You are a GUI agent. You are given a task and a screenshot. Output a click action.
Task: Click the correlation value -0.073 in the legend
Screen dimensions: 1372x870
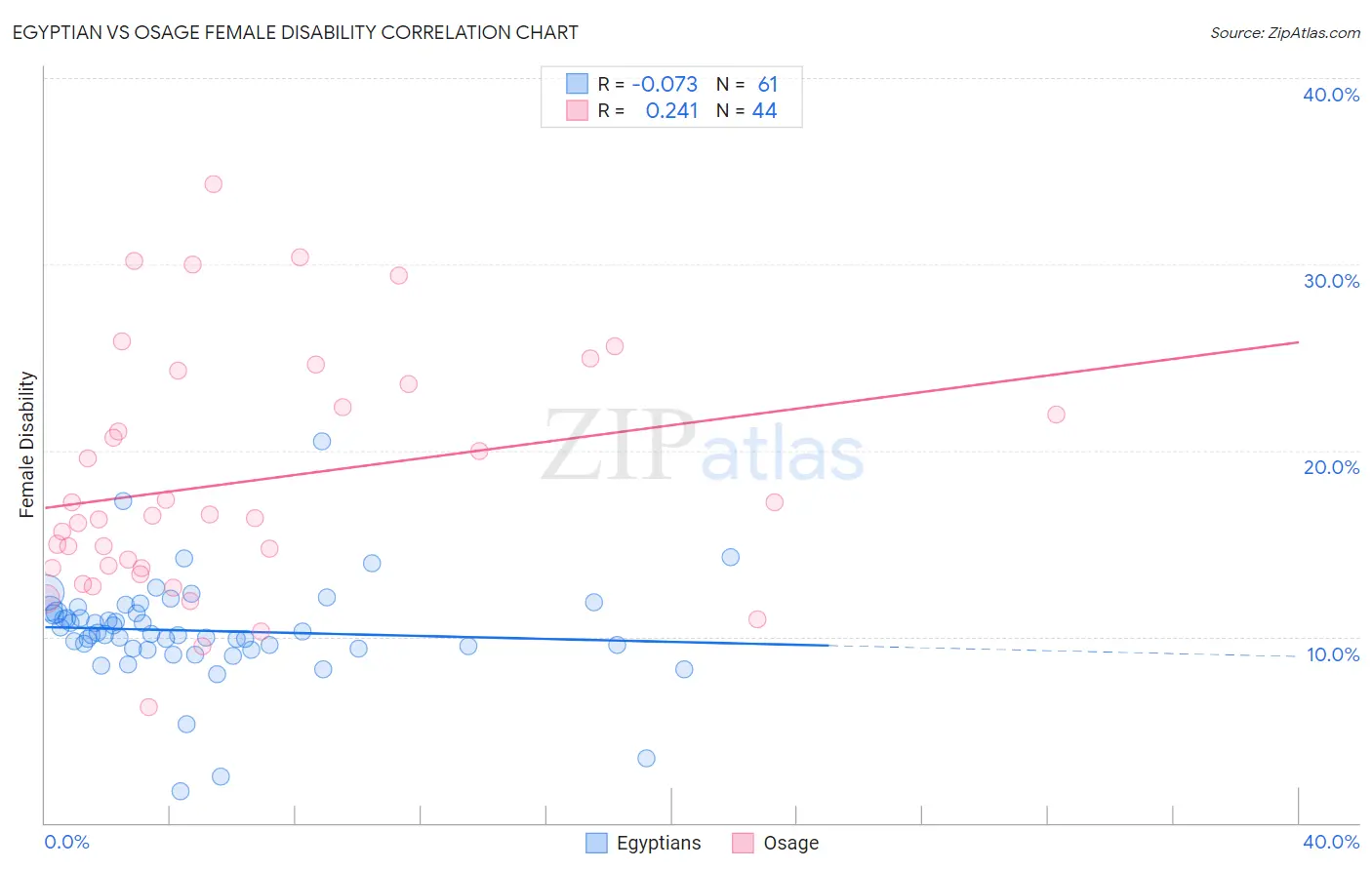[665, 84]
